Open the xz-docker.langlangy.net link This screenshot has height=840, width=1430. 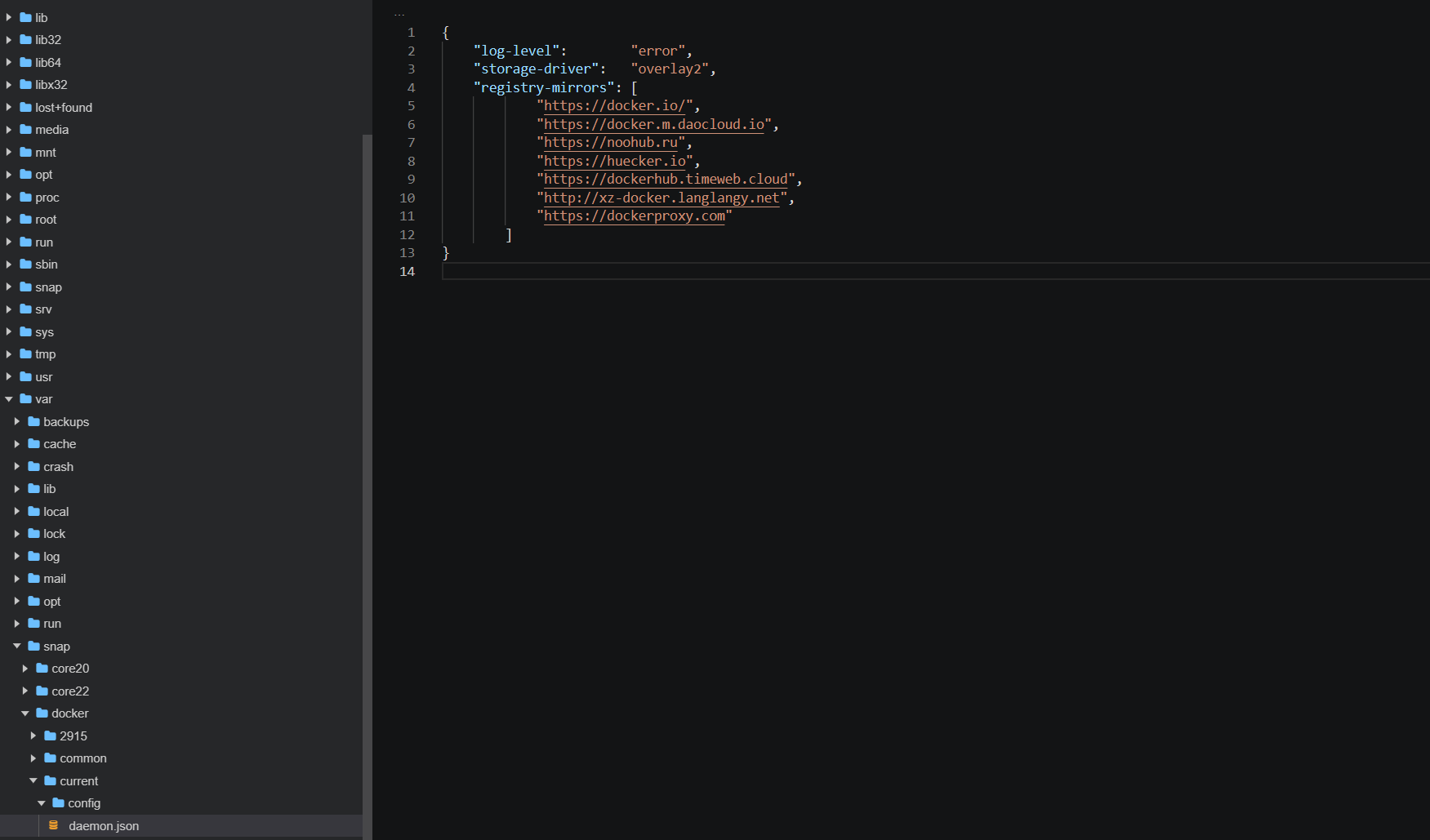click(x=662, y=198)
